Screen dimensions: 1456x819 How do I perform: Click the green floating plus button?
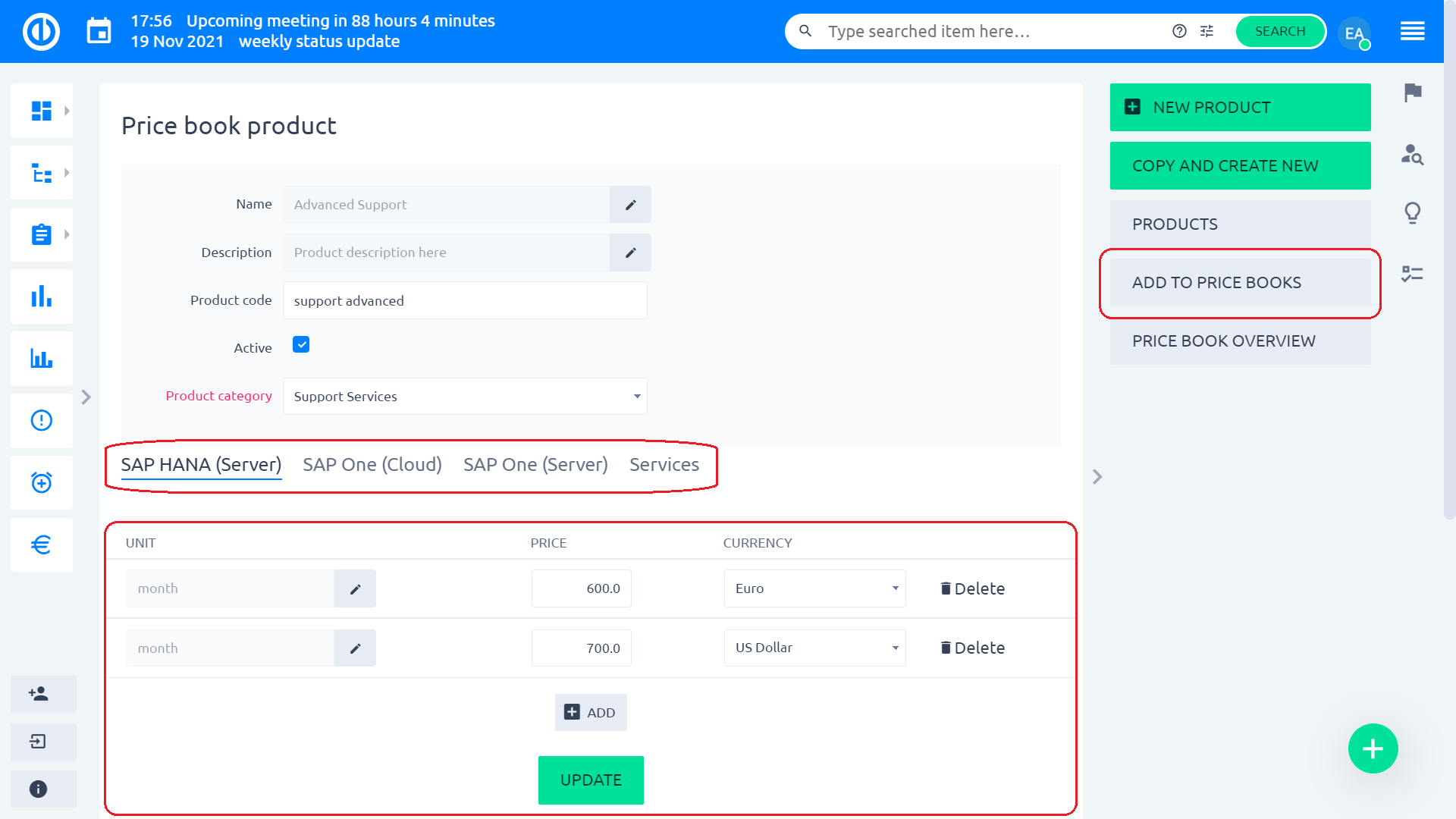click(x=1373, y=748)
